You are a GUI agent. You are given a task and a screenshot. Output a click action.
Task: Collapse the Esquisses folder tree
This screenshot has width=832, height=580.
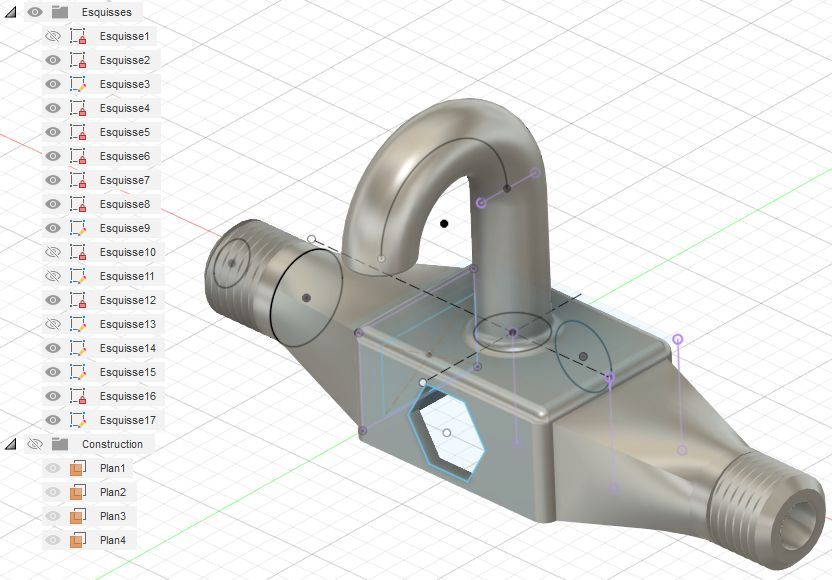[x=10, y=12]
